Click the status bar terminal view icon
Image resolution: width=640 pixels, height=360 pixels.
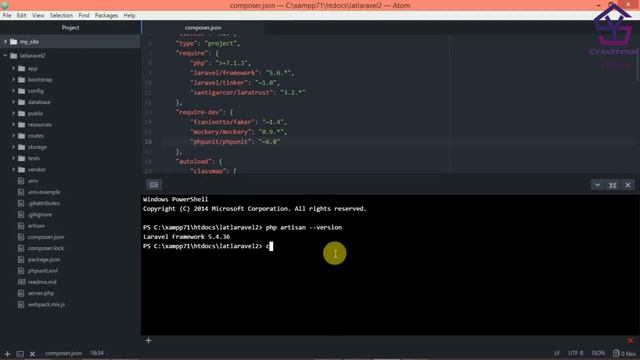click(x=20, y=354)
